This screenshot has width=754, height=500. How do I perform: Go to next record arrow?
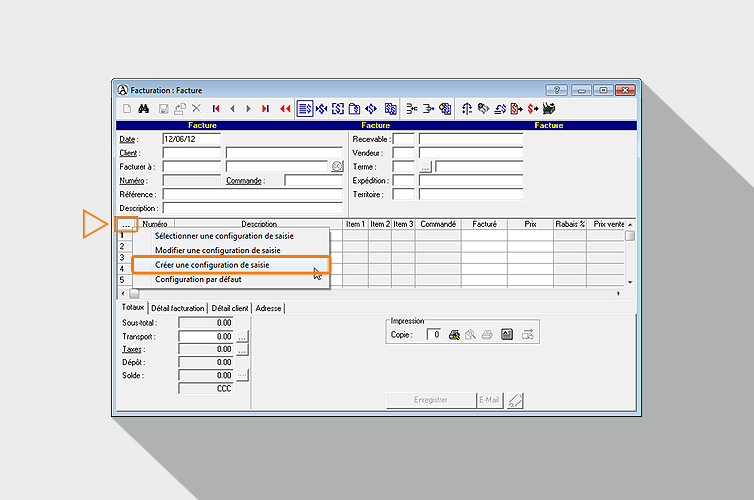(x=249, y=109)
